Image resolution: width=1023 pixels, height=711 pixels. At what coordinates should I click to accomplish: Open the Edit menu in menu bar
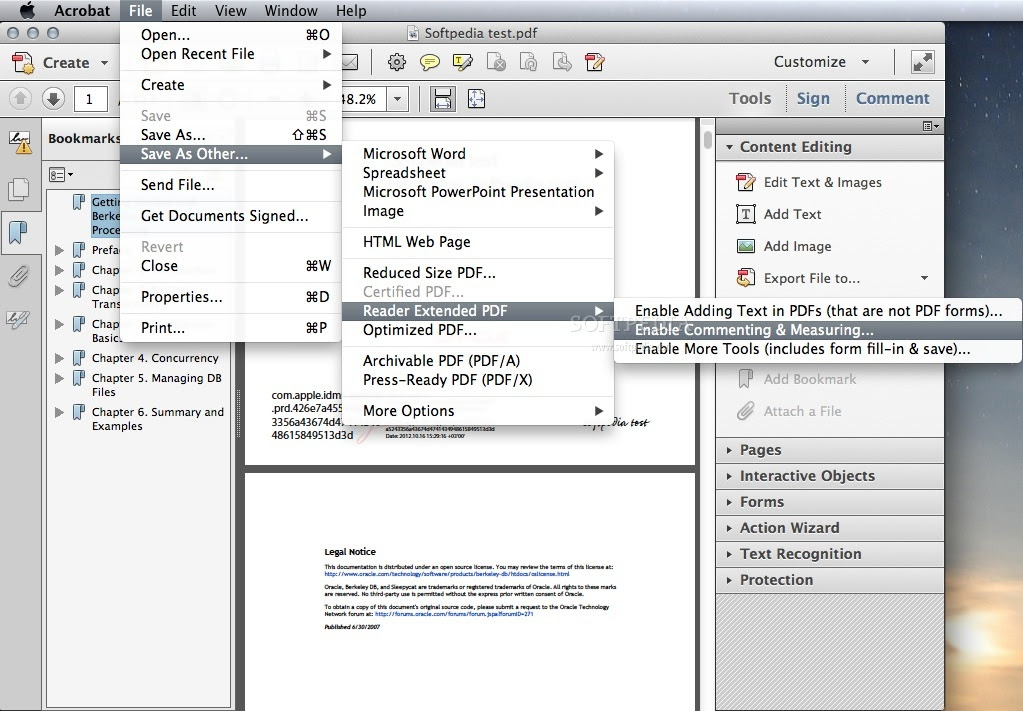[183, 10]
